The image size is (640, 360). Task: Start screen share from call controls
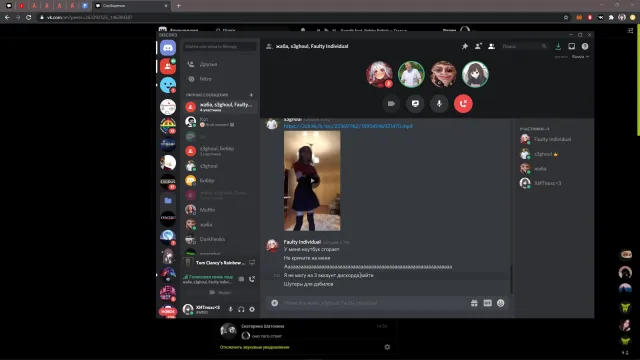[x=415, y=104]
